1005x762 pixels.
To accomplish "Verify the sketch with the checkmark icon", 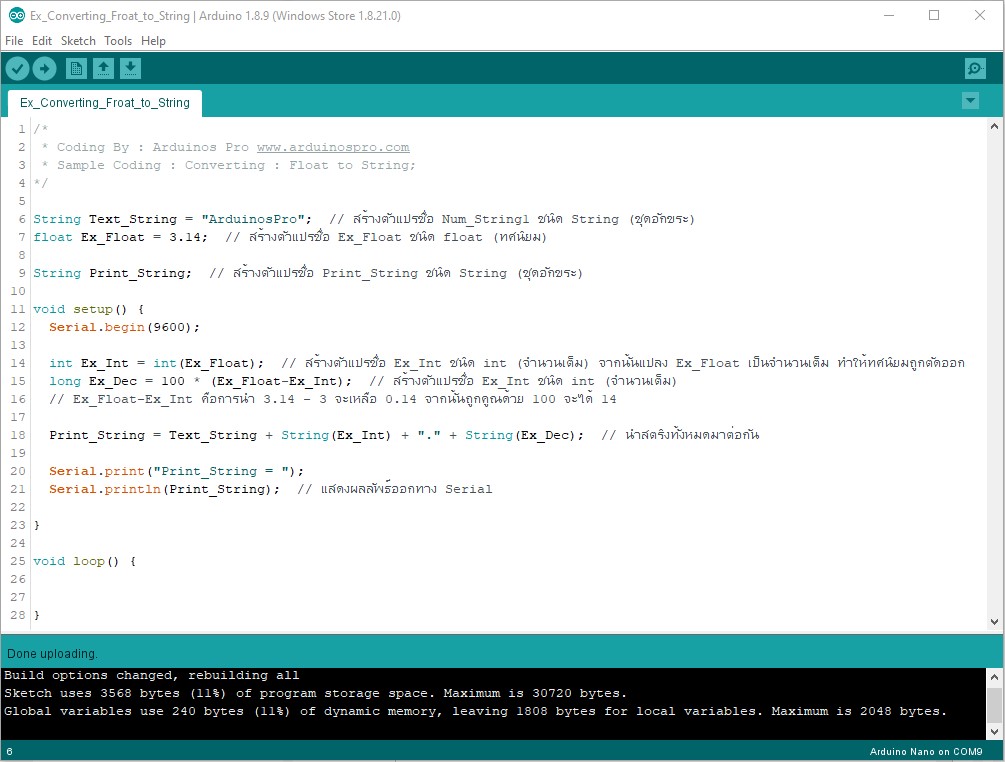I will (x=17, y=68).
